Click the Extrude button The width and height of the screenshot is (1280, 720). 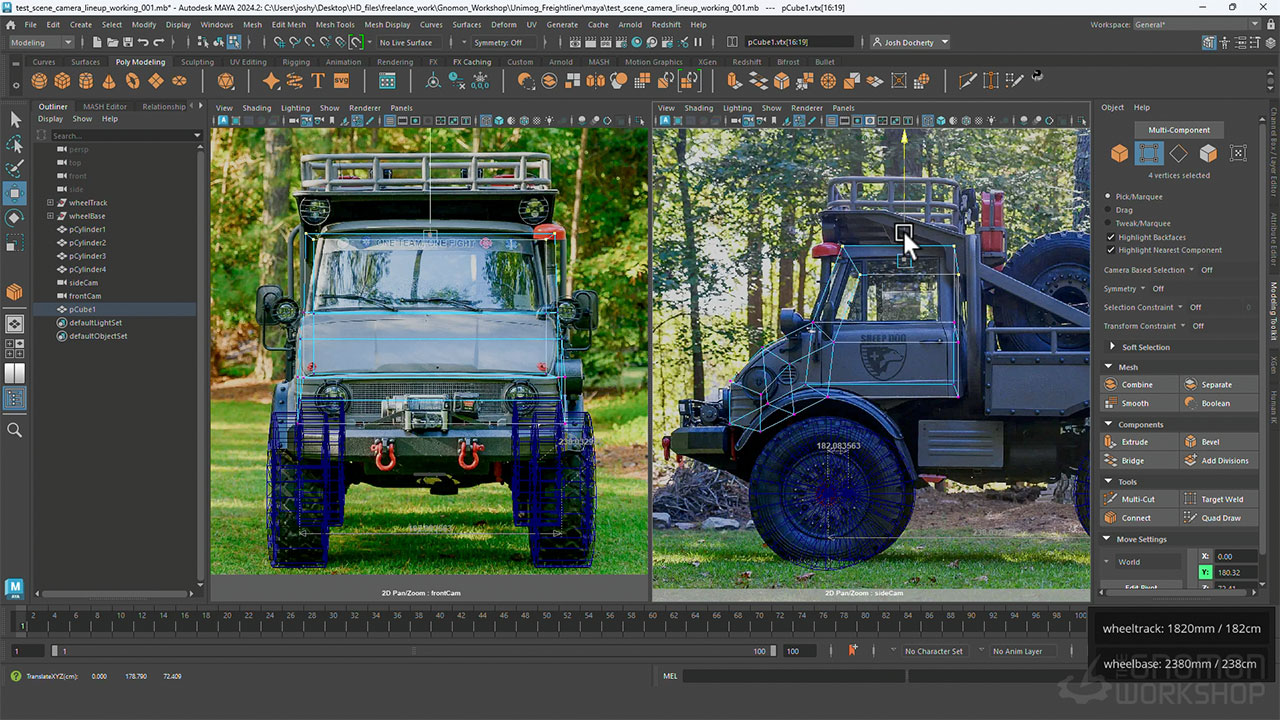pyautogui.click(x=1136, y=442)
